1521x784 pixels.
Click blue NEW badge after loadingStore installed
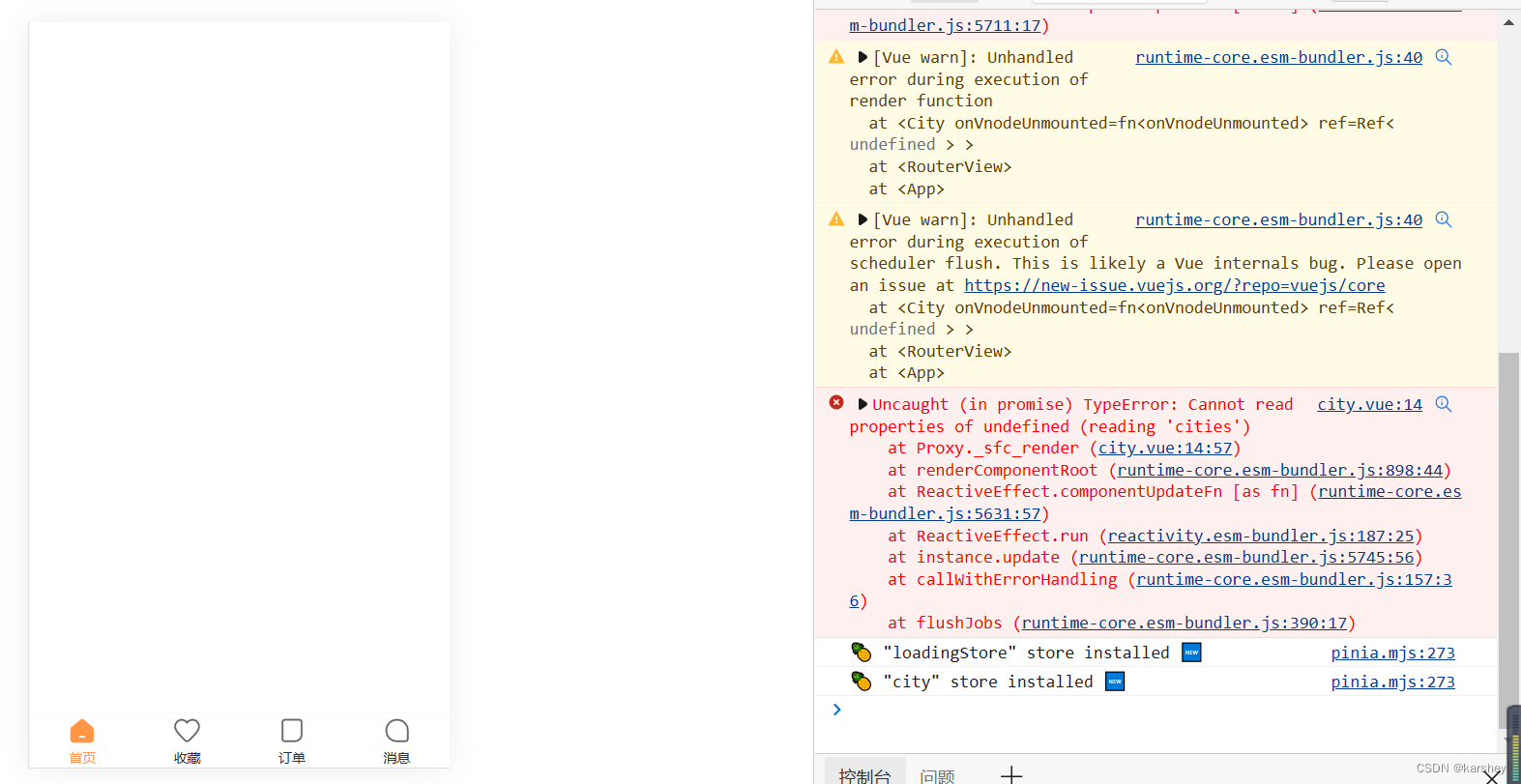1191,653
